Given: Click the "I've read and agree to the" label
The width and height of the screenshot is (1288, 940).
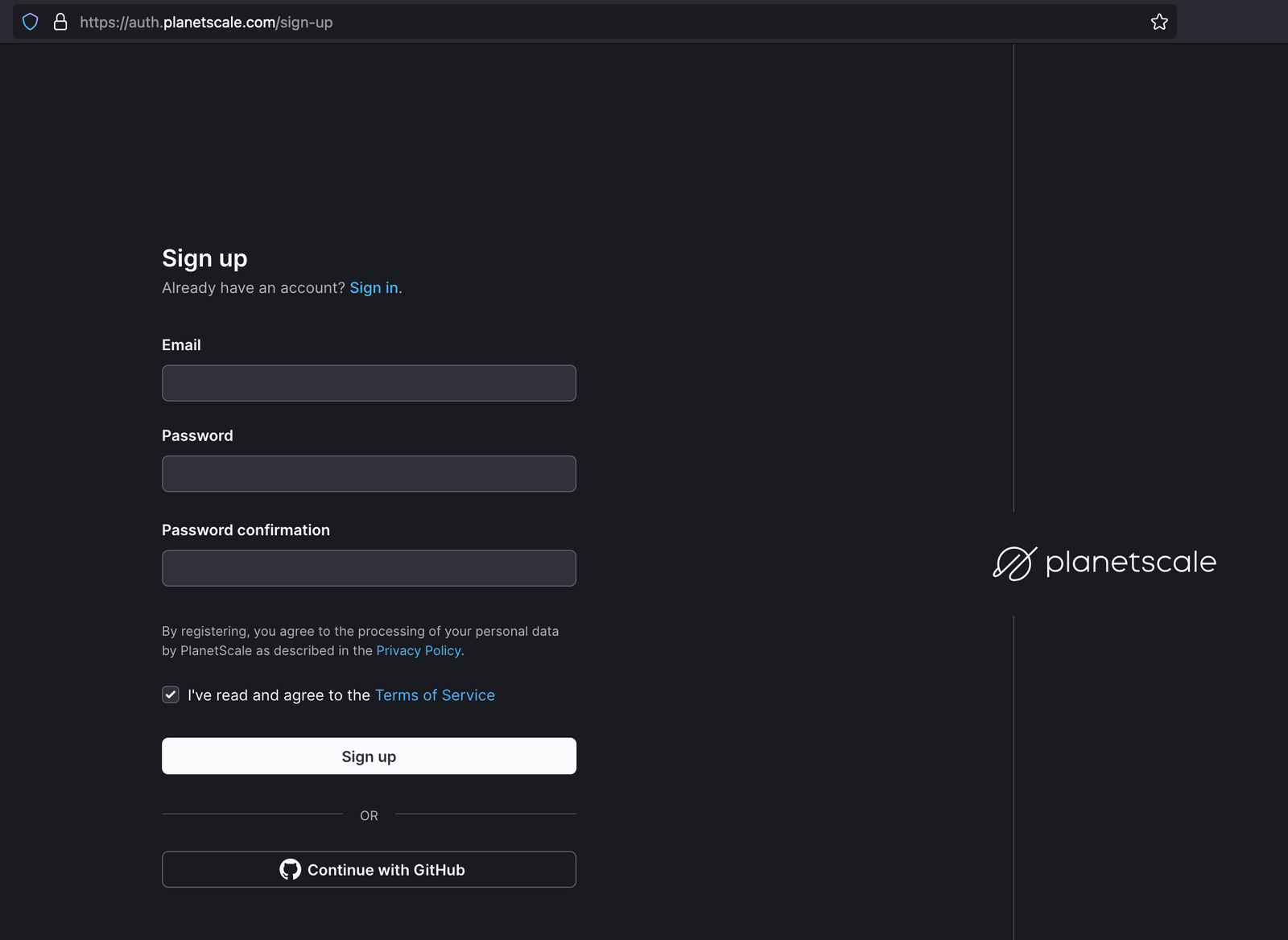Looking at the screenshot, I should pyautogui.click(x=279, y=695).
